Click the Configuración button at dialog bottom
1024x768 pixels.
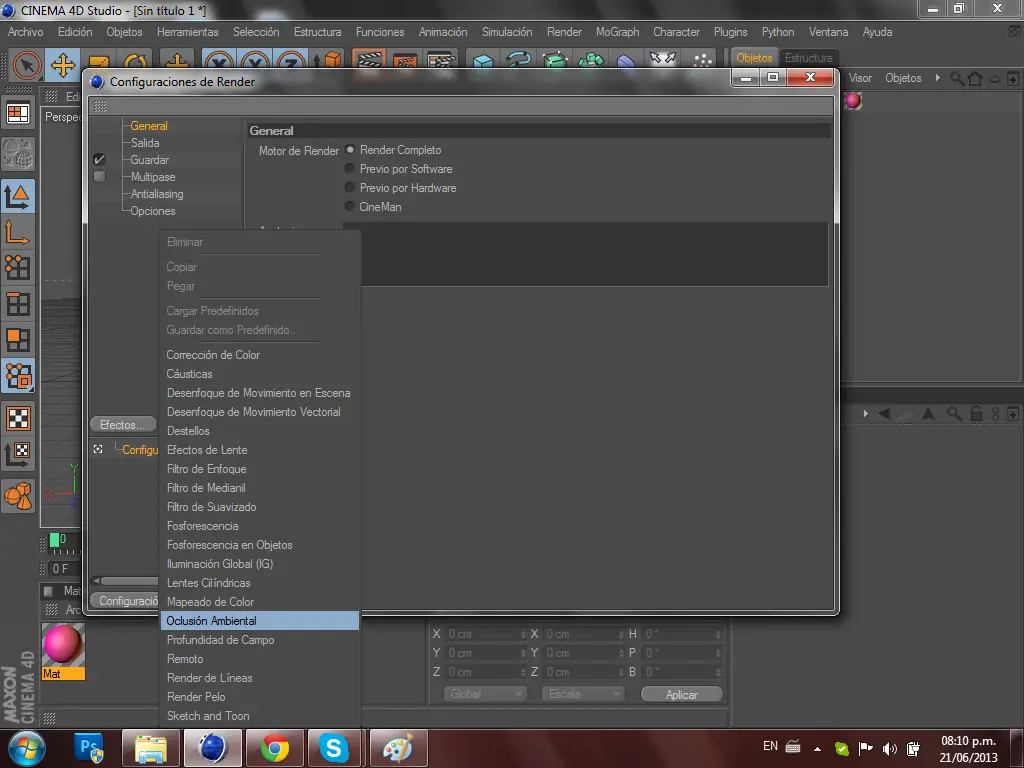click(127, 601)
